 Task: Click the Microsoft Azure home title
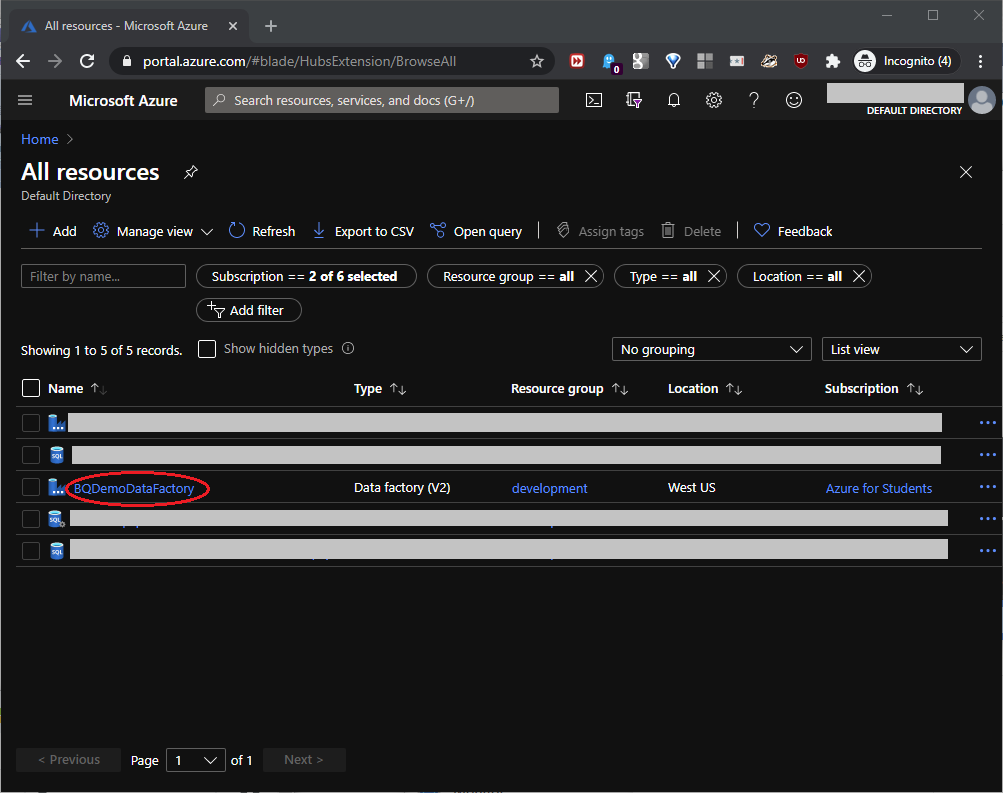(x=123, y=100)
